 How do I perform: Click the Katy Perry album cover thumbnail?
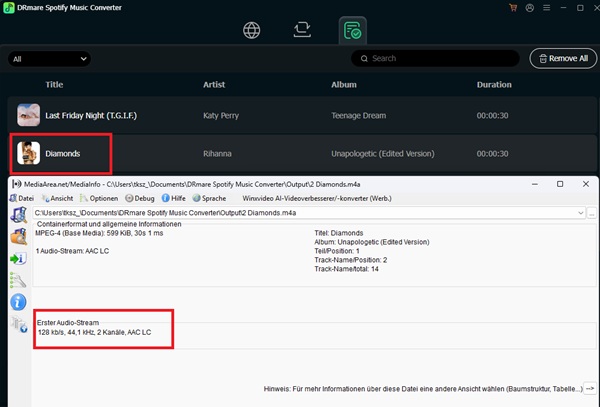[28, 115]
